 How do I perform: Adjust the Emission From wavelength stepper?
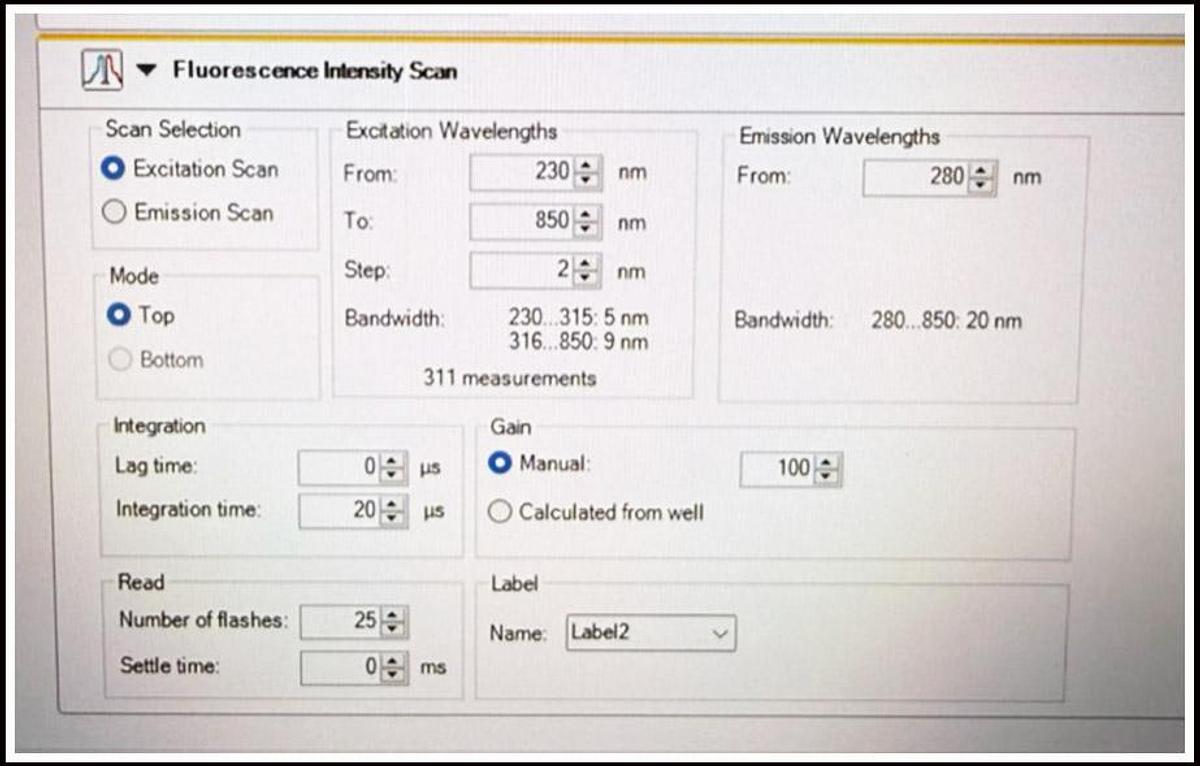[x=983, y=178]
